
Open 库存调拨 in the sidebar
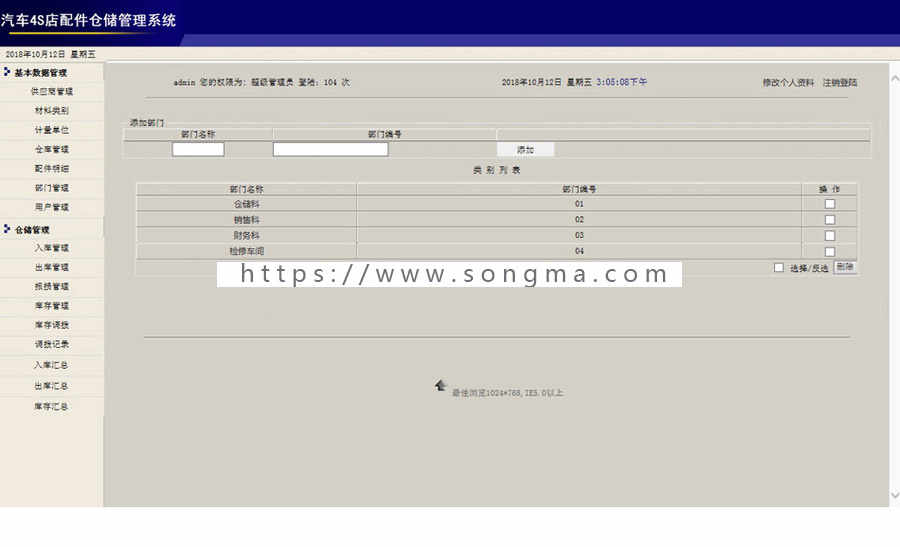coord(52,325)
